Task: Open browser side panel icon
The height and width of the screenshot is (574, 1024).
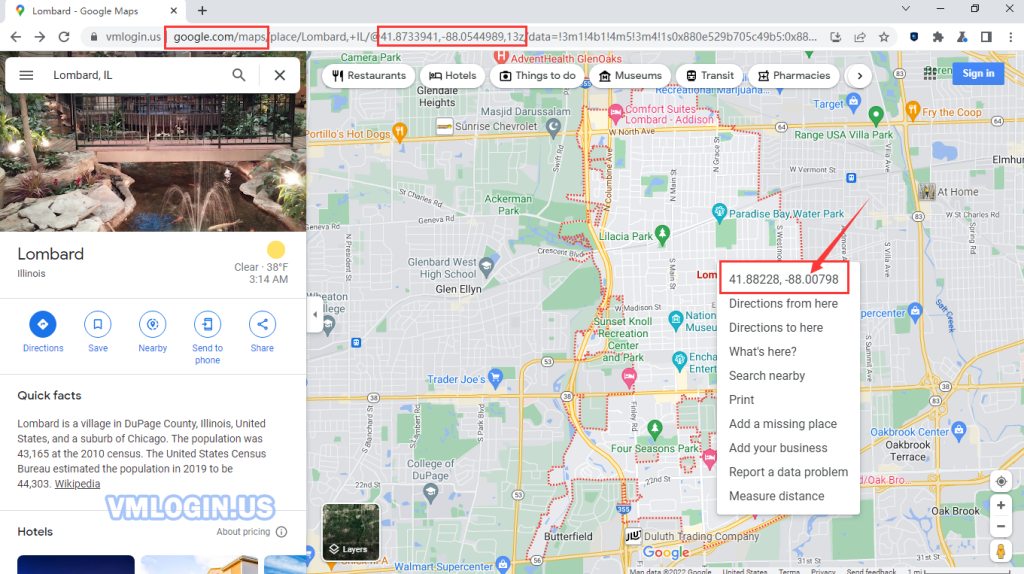Action: [x=986, y=37]
